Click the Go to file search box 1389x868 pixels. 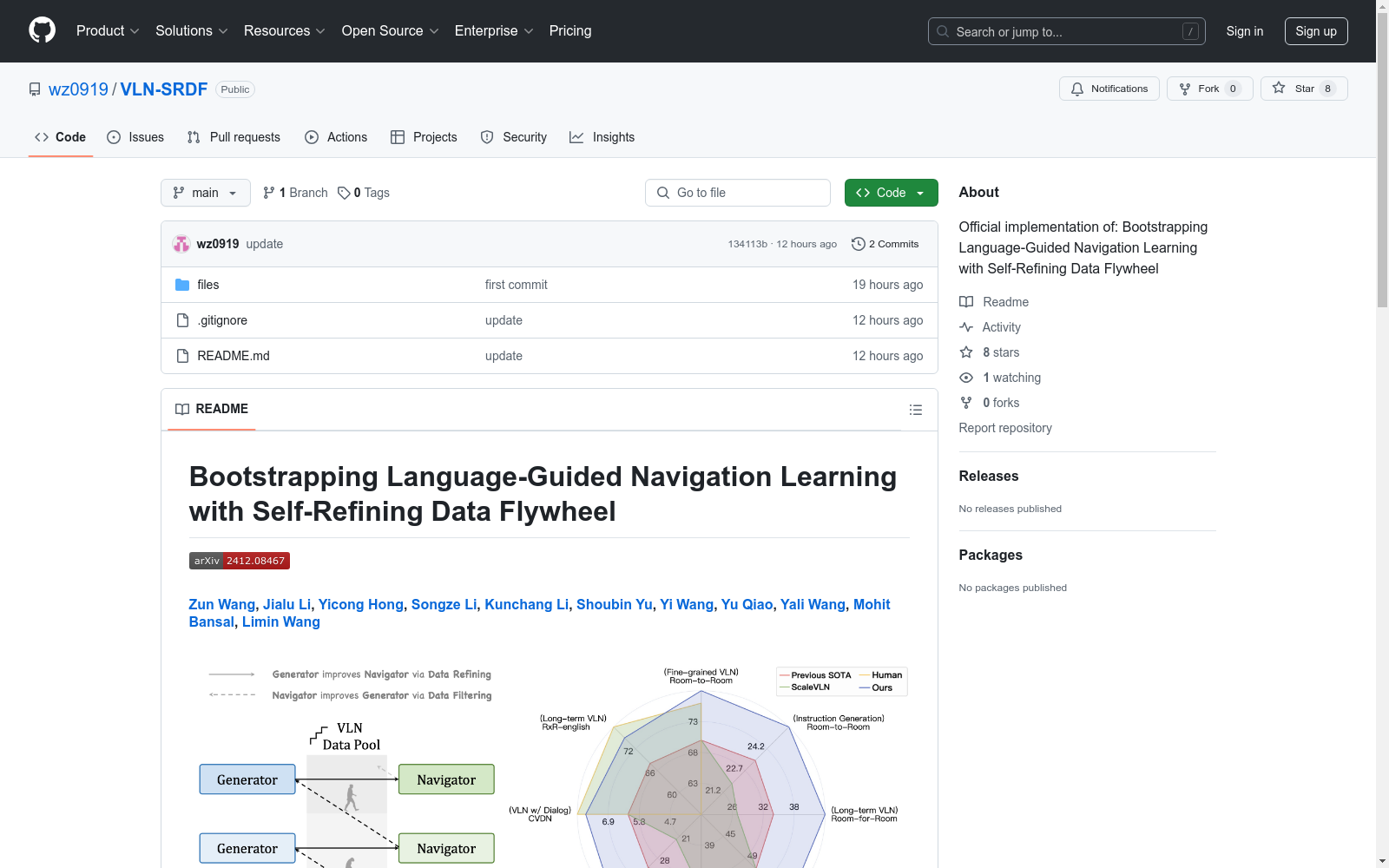tap(738, 193)
